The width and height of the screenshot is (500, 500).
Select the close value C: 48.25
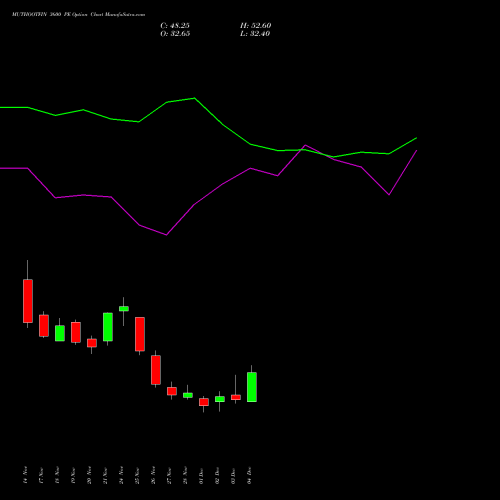click(x=175, y=26)
